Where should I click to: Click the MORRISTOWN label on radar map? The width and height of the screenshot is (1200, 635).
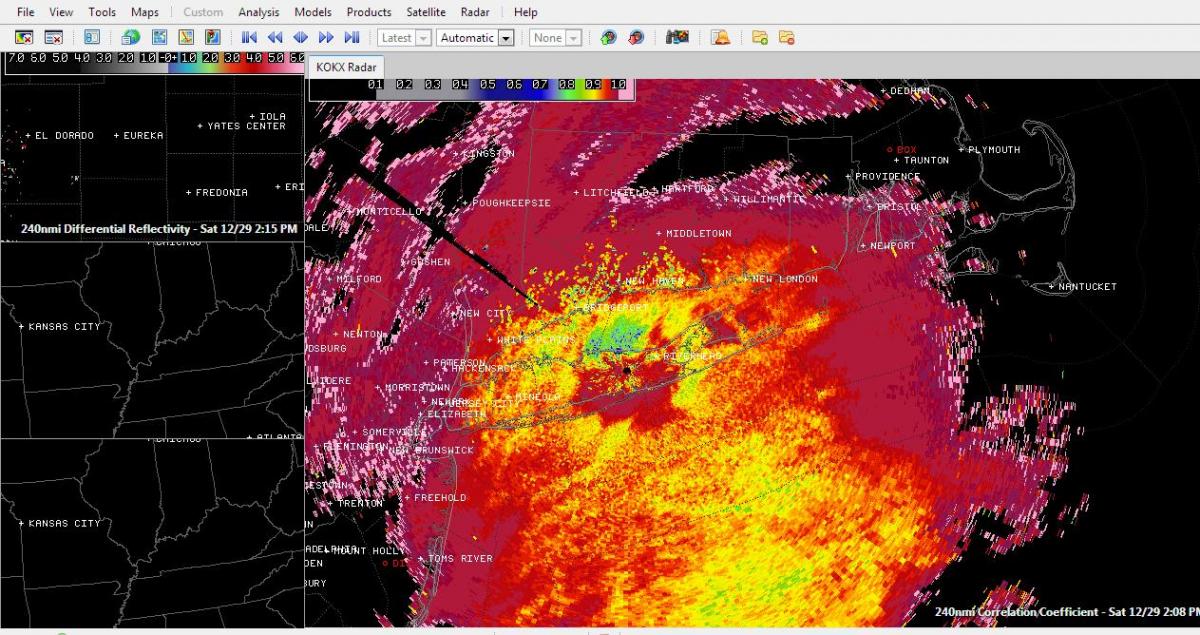click(417, 388)
